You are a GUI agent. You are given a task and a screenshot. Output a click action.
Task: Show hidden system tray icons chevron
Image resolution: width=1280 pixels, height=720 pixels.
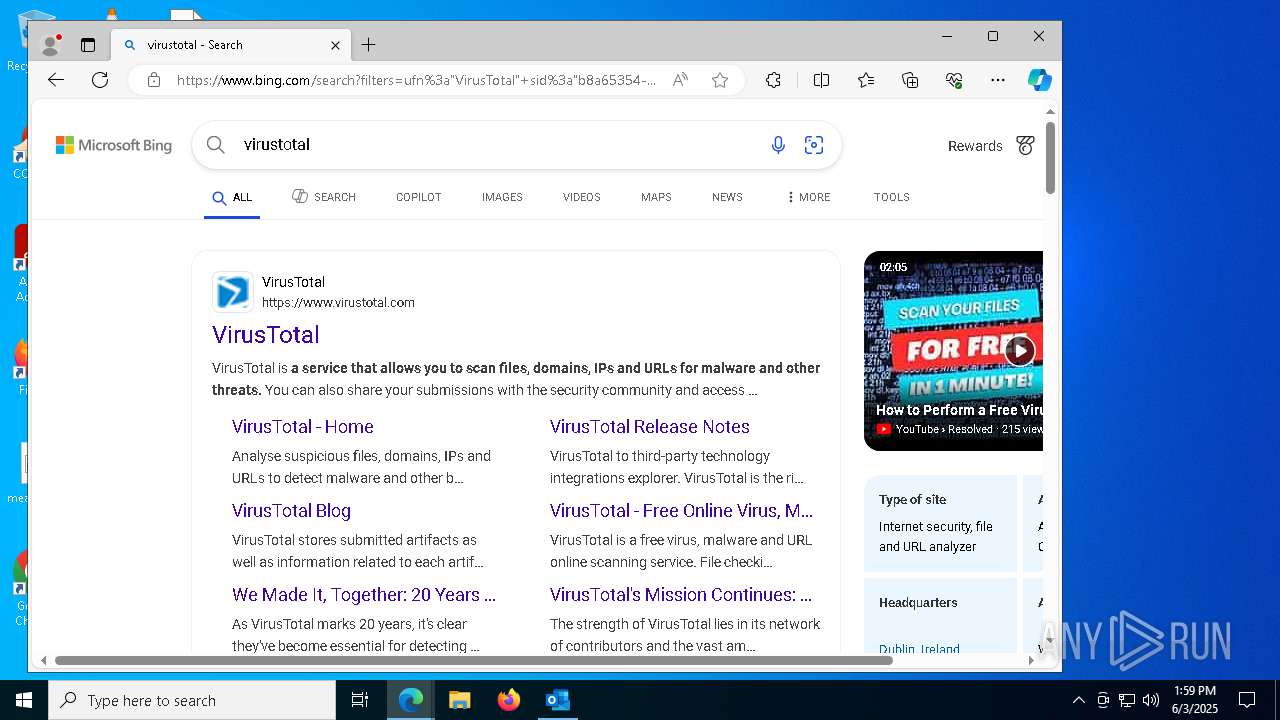pyautogui.click(x=1078, y=700)
